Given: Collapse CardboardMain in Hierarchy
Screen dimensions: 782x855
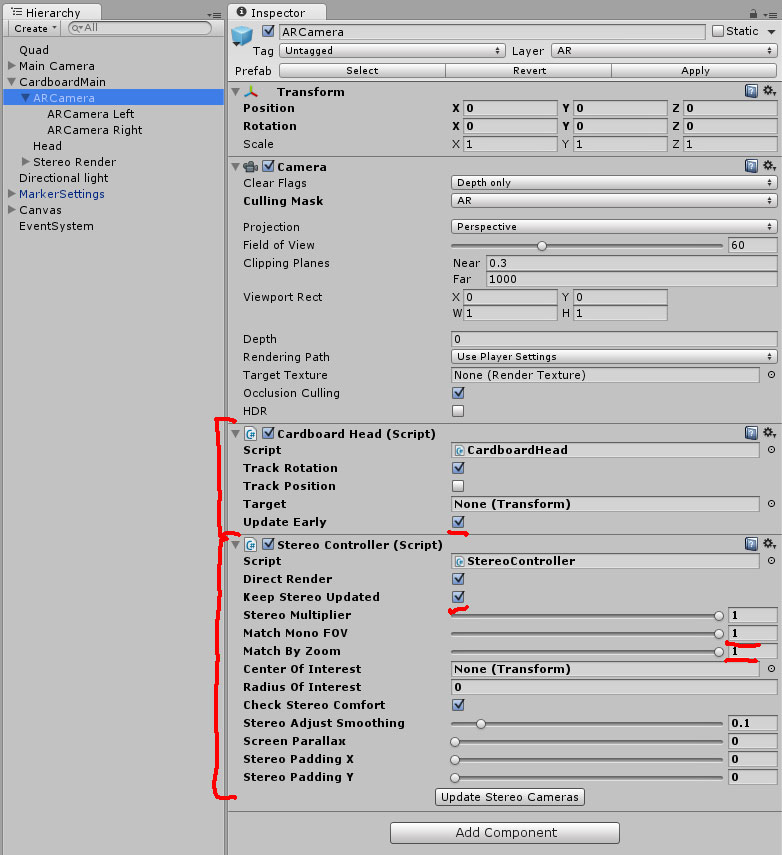Looking at the screenshot, I should (11, 81).
